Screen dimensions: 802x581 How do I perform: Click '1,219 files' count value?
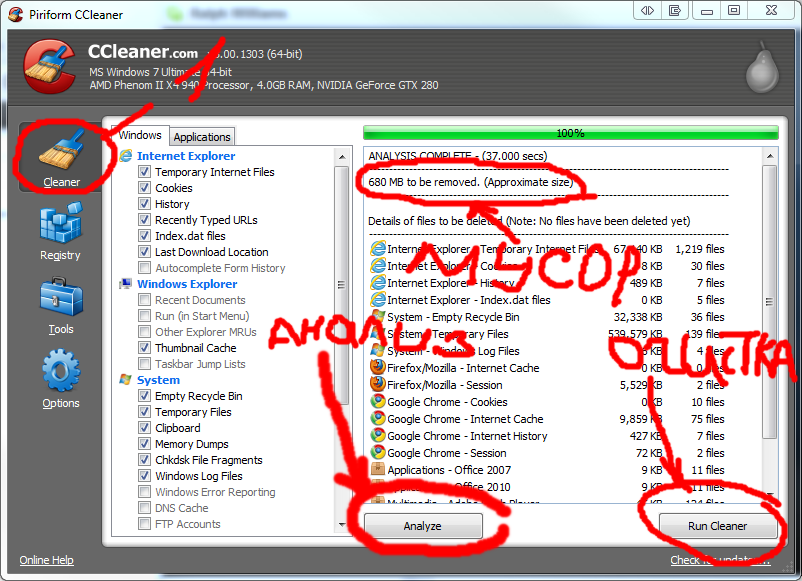click(700, 249)
